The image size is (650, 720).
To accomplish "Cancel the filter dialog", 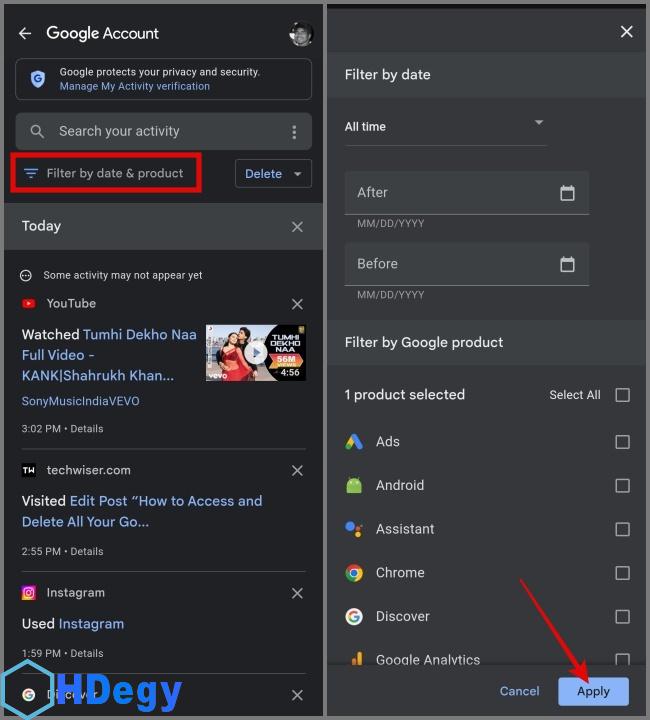I will (x=519, y=691).
